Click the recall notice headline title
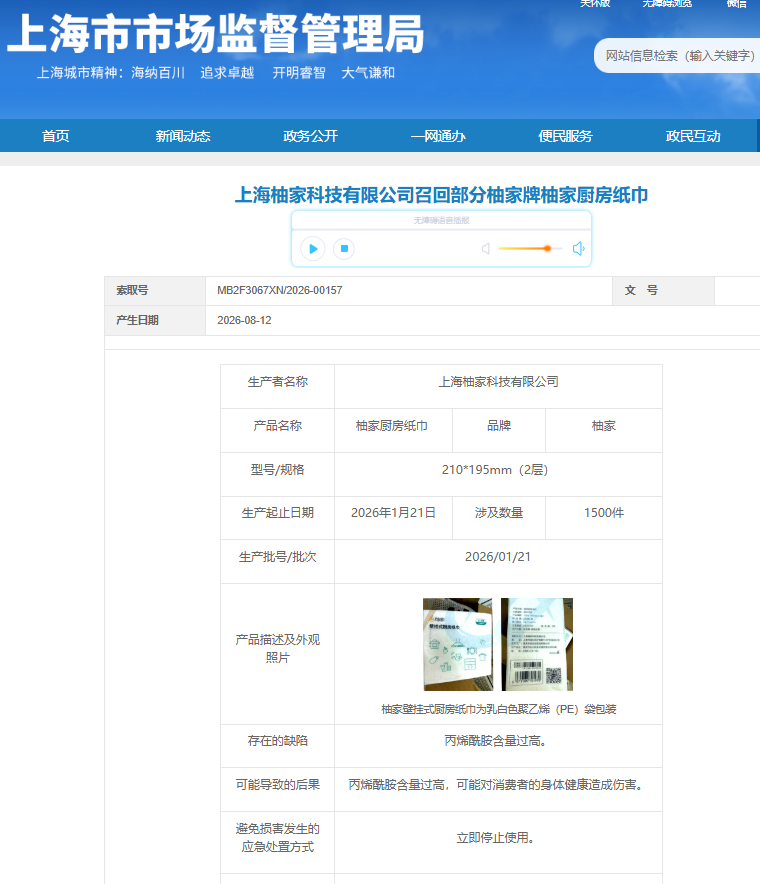 coord(441,195)
